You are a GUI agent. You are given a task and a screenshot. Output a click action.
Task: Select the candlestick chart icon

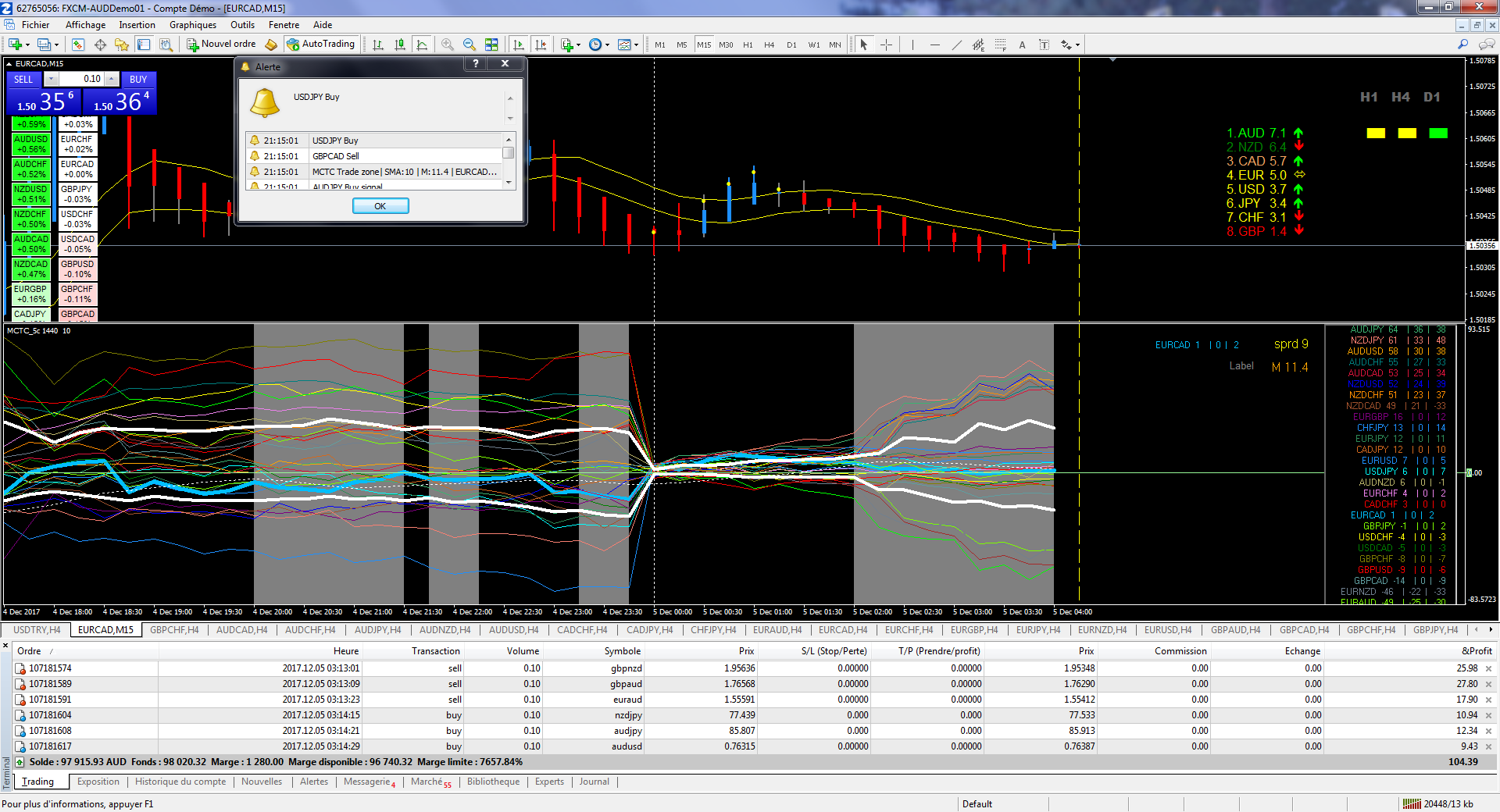tap(400, 45)
